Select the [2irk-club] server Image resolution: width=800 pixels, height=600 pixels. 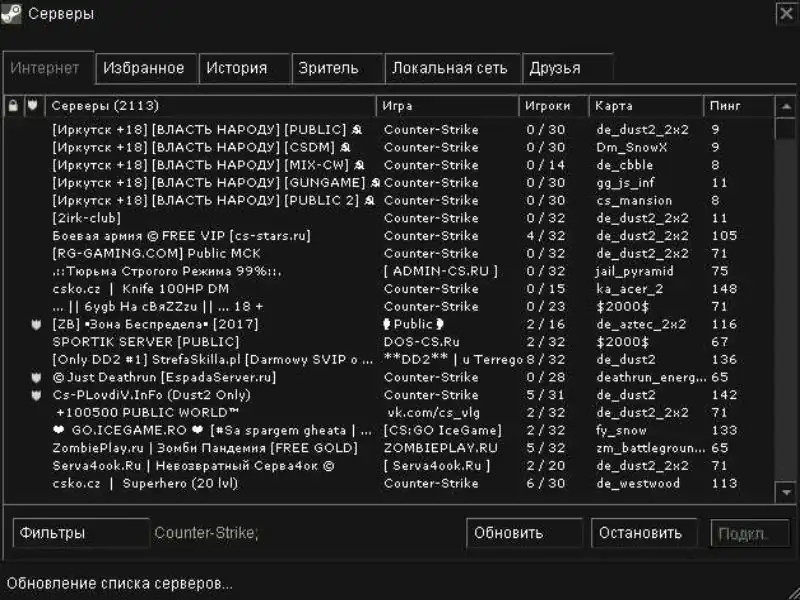tap(389, 218)
